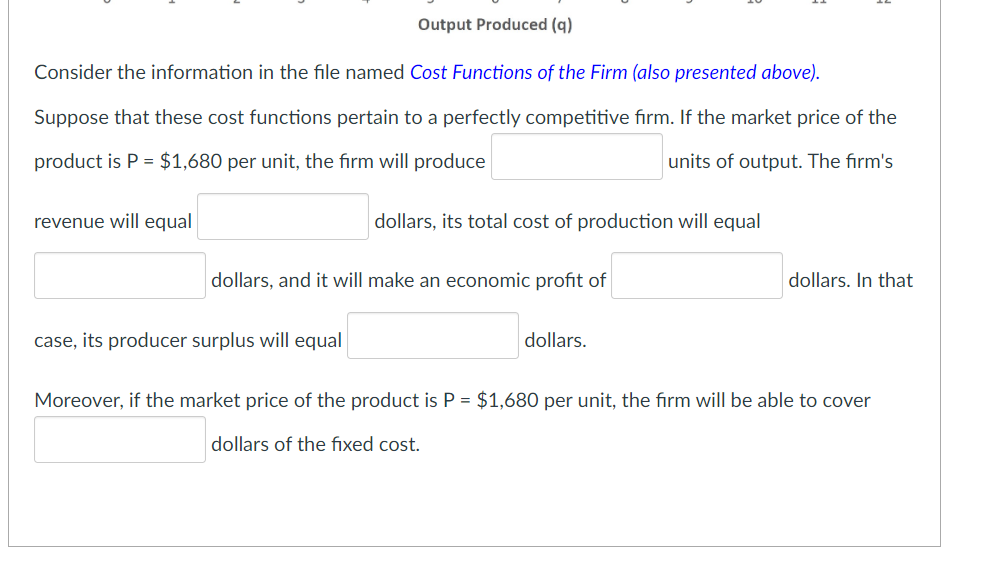Select the fixed cost input box
1006x582 pixels.
[x=119, y=439]
